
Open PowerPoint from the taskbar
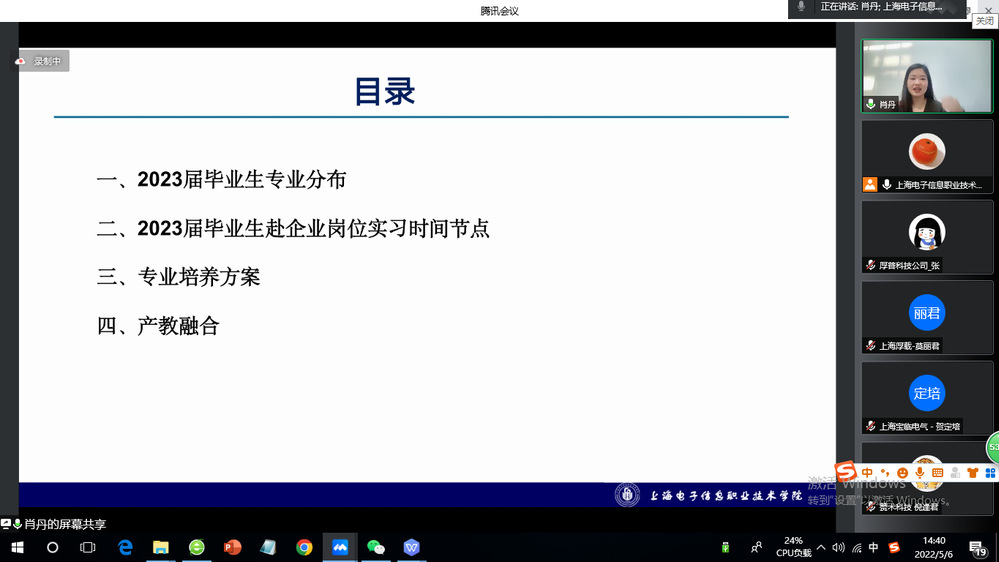tap(232, 547)
